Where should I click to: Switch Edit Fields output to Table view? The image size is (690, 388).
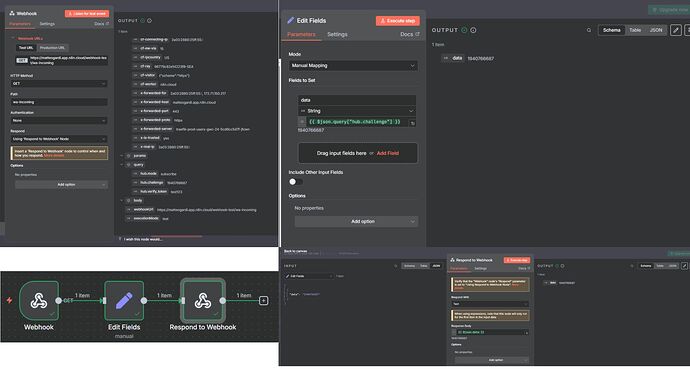click(635, 30)
